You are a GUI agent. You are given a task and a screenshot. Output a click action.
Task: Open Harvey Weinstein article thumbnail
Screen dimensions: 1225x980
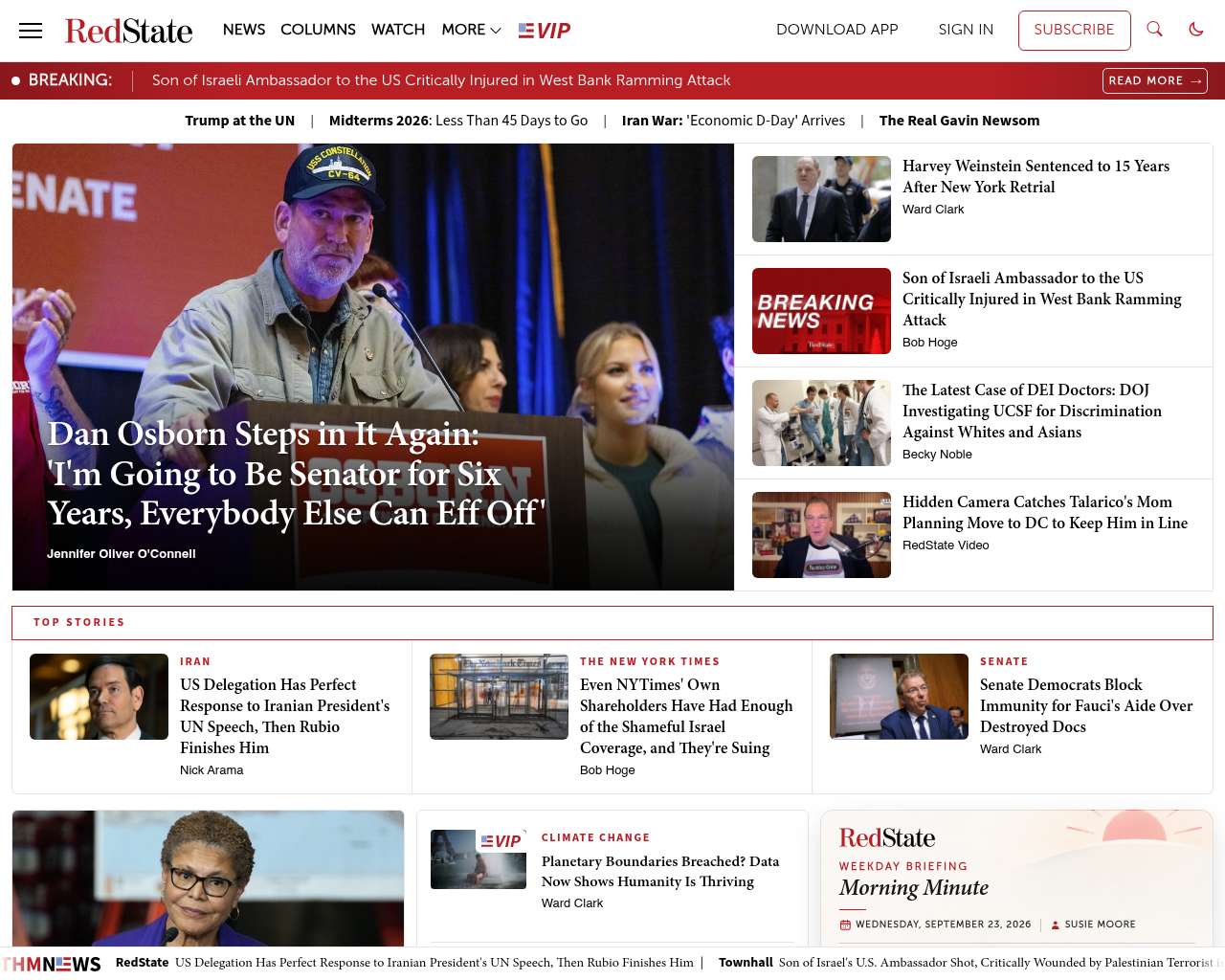coord(821,199)
